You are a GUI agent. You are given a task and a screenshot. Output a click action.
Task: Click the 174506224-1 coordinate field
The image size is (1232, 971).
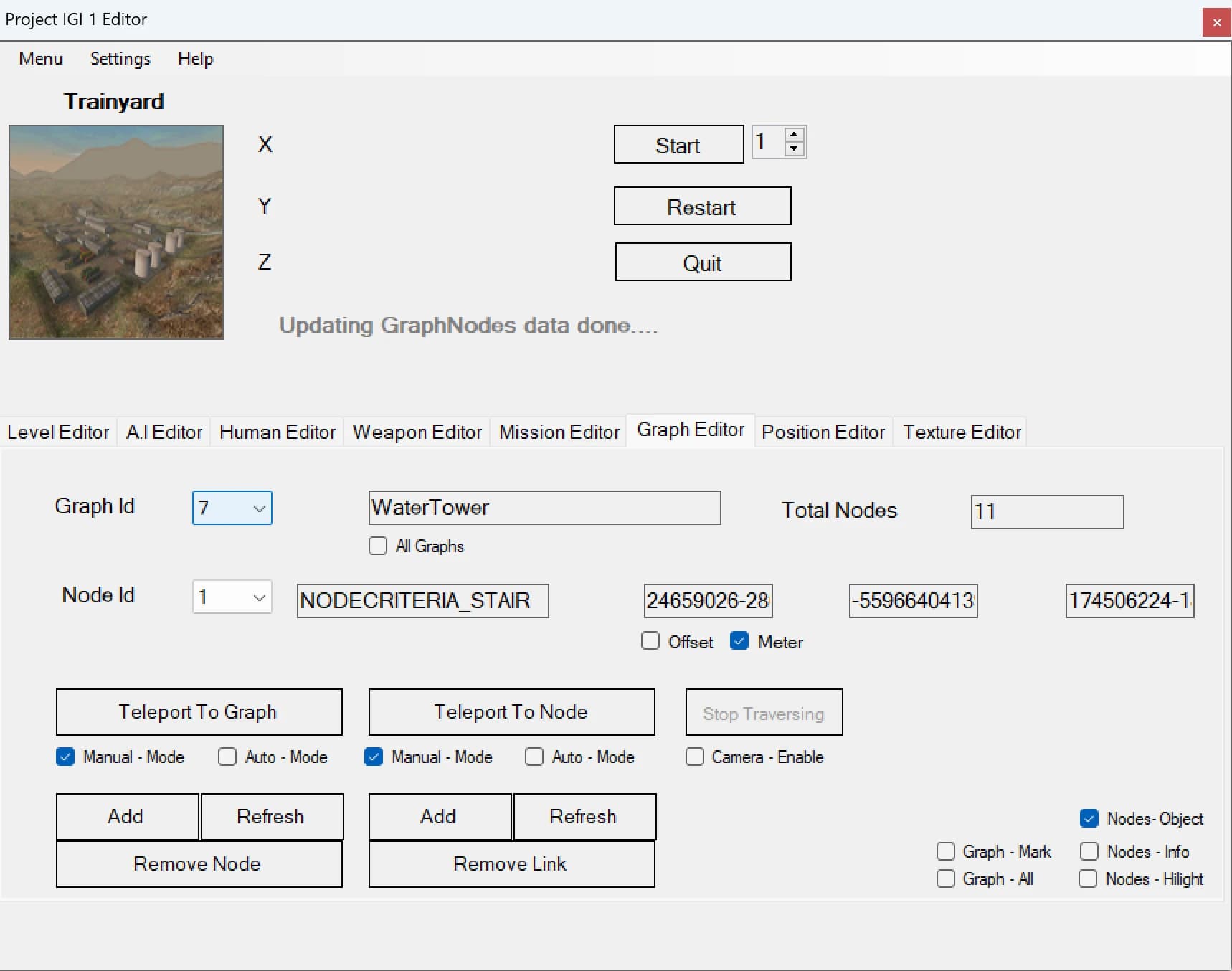(x=1130, y=600)
